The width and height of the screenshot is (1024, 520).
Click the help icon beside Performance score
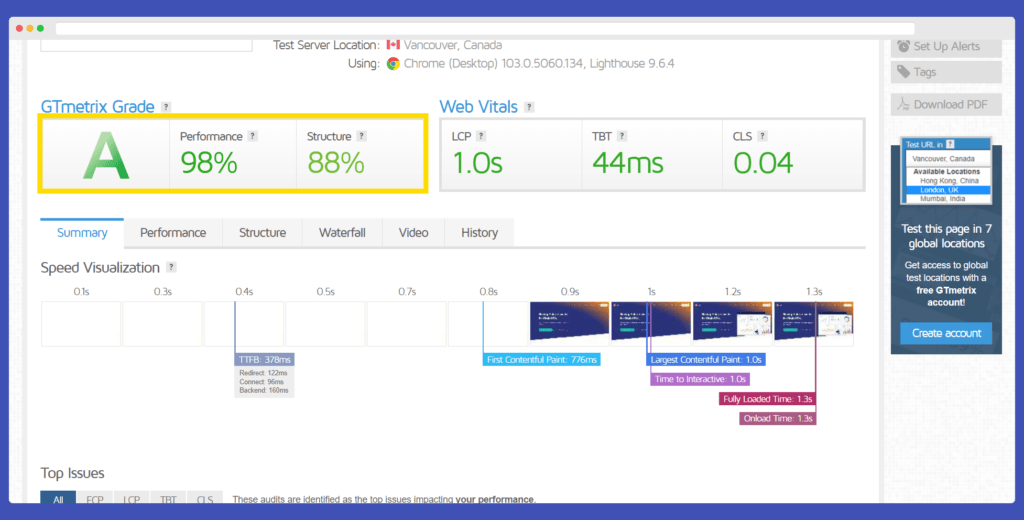[253, 136]
